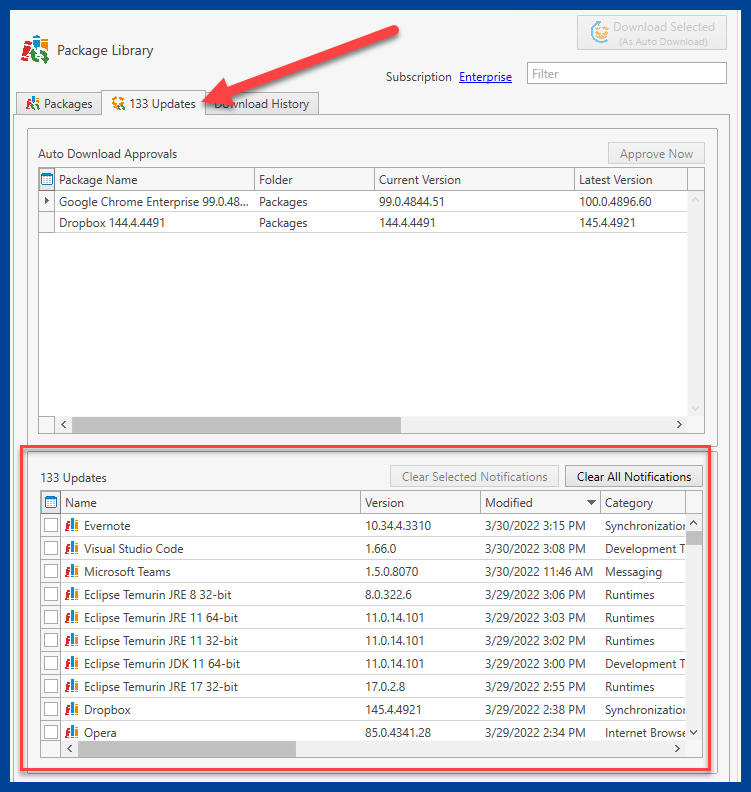
Task: Click left arrow of updates horizontal scrollbar
Action: tap(70, 749)
